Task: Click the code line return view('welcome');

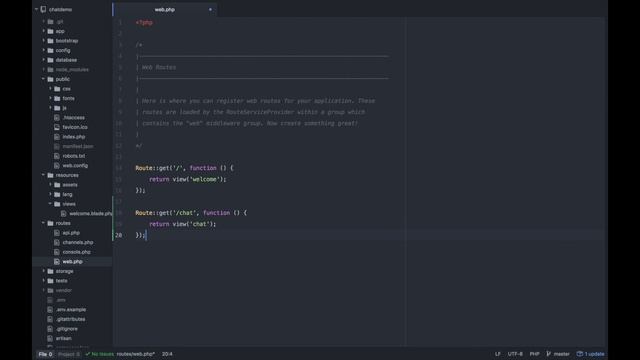Action: [187, 179]
